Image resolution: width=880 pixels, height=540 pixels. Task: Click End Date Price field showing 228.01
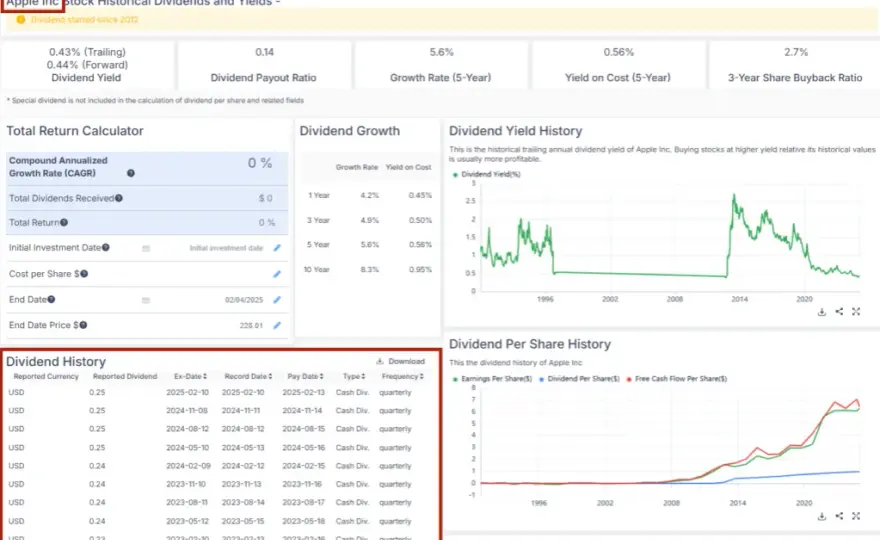pyautogui.click(x=251, y=326)
